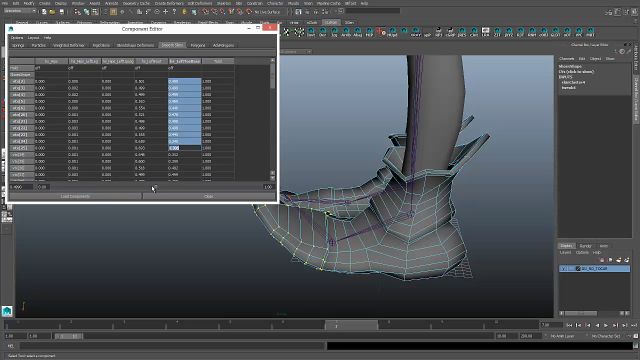
Task: Click the Open Scene folder icon
Action: [x=52, y=12]
